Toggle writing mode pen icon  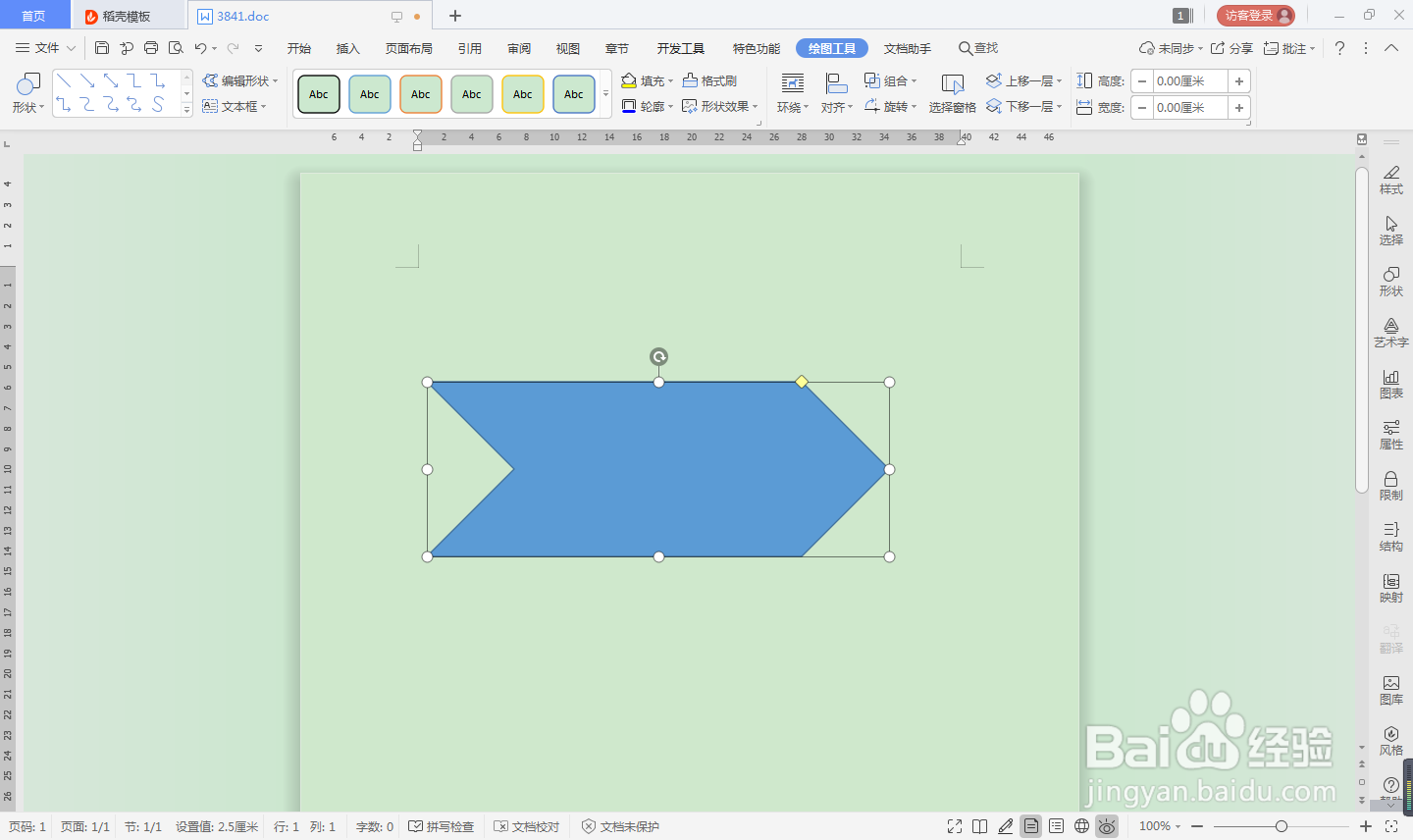[x=1005, y=826]
